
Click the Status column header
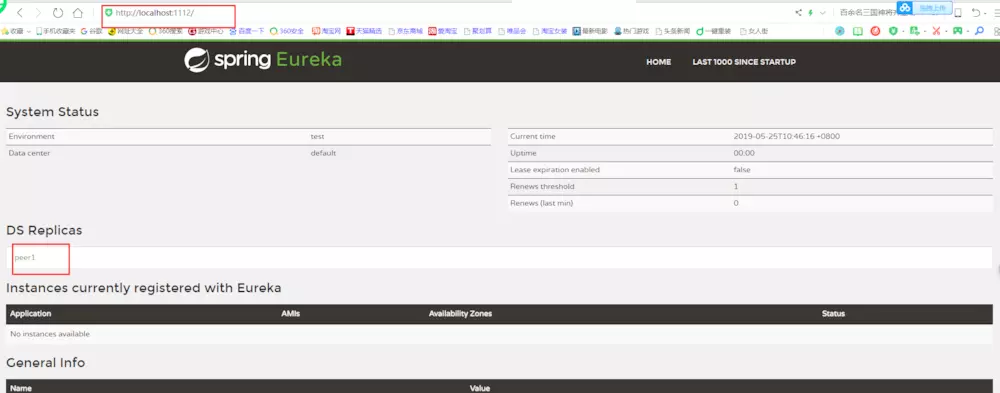[x=834, y=313]
